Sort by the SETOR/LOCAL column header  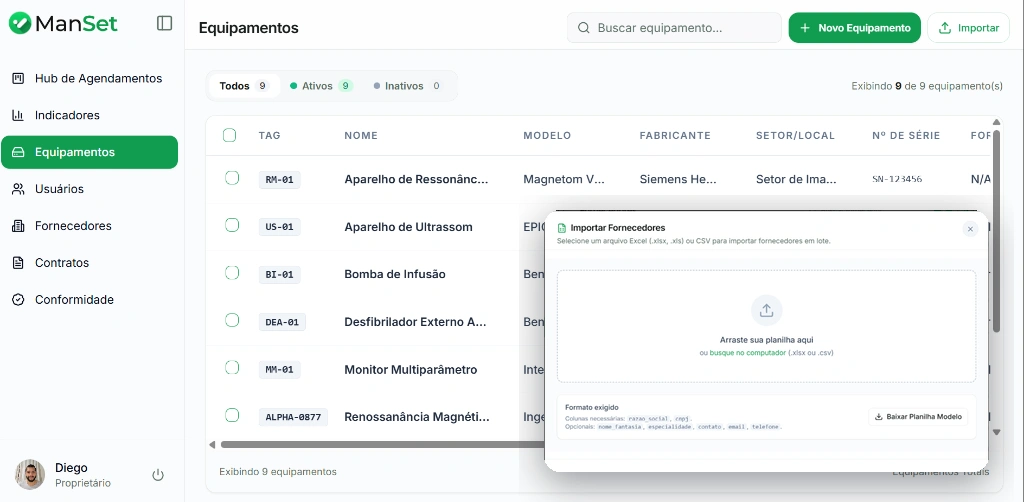[x=795, y=136]
